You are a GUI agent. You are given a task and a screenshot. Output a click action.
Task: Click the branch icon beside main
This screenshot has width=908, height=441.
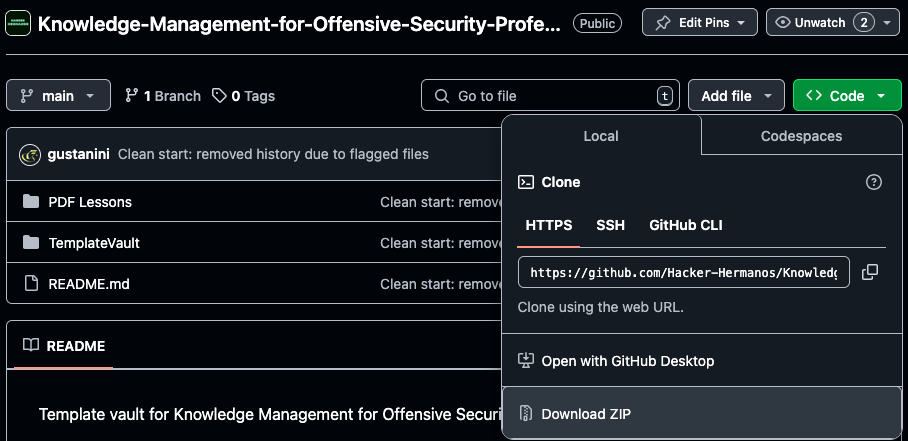pyautogui.click(x=27, y=95)
